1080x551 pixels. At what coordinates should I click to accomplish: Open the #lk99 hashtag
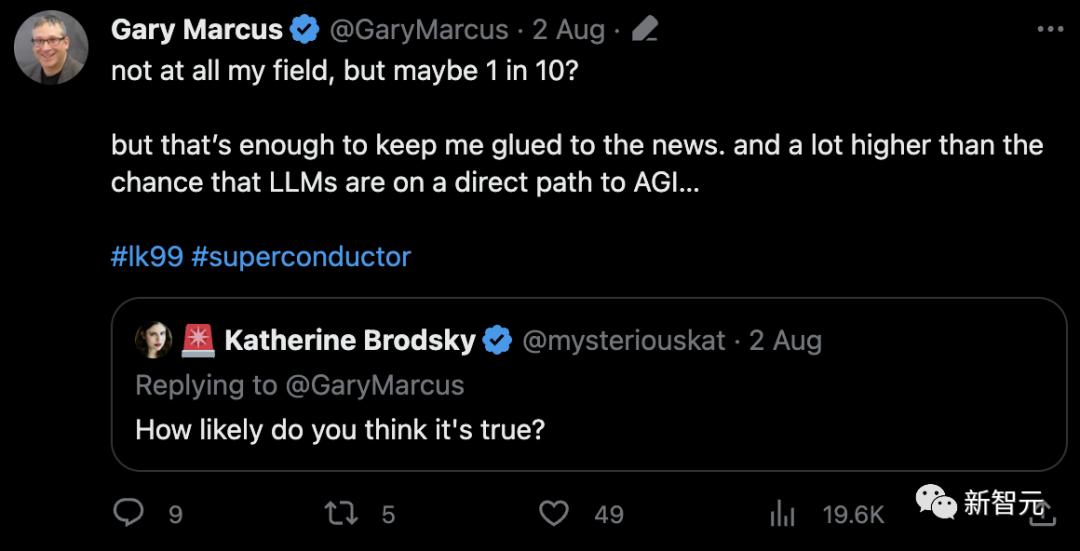coord(146,257)
